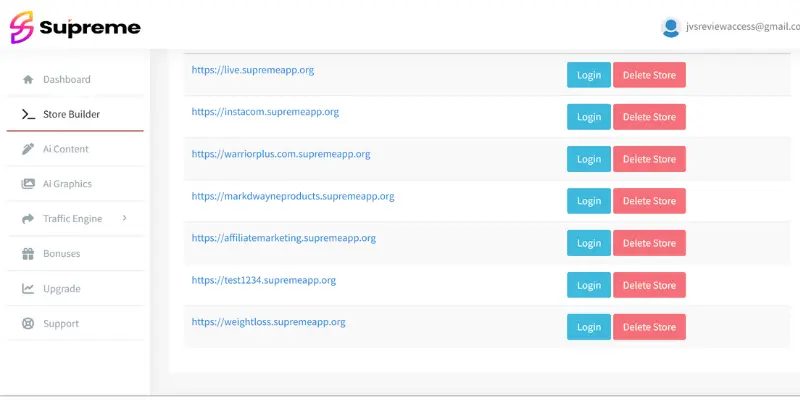Expand the Traffic Engine submenu chevron
The width and height of the screenshot is (800, 400).
tap(124, 218)
